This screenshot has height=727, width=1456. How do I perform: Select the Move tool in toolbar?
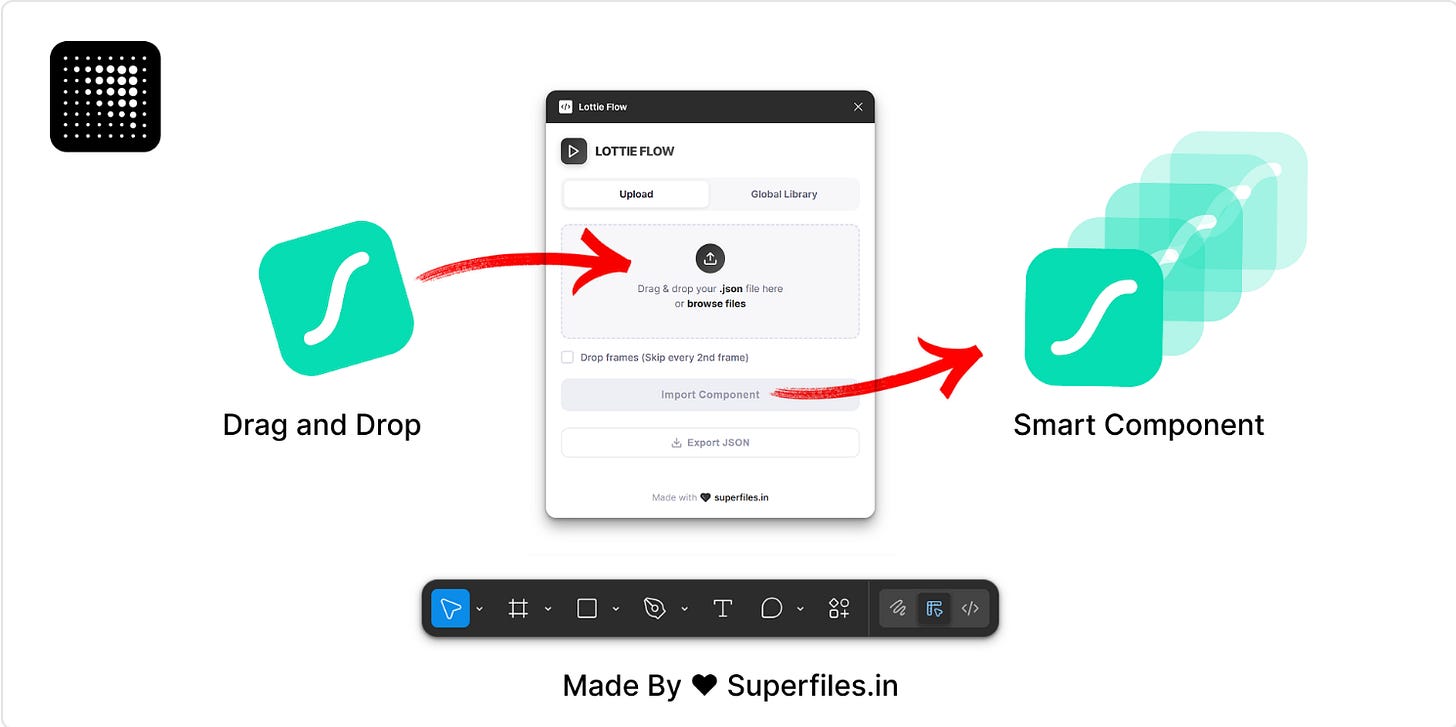[450, 608]
